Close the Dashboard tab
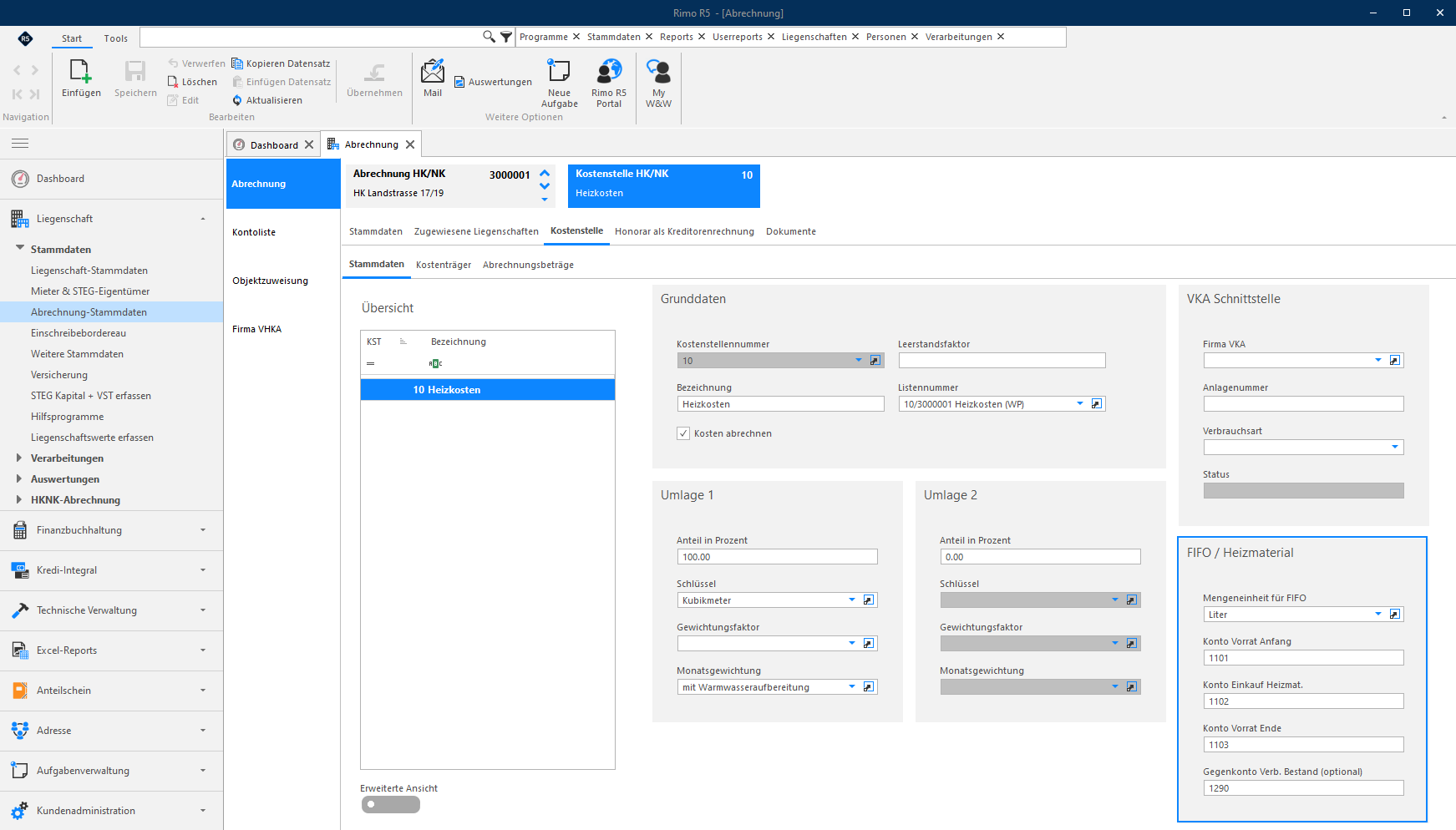Viewport: 1456px width, 830px height. tap(309, 144)
